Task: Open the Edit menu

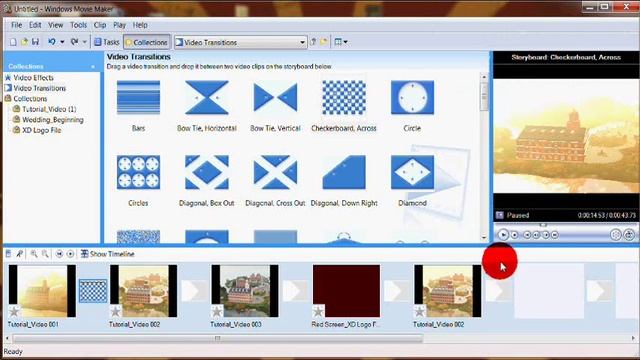Action: [x=35, y=25]
